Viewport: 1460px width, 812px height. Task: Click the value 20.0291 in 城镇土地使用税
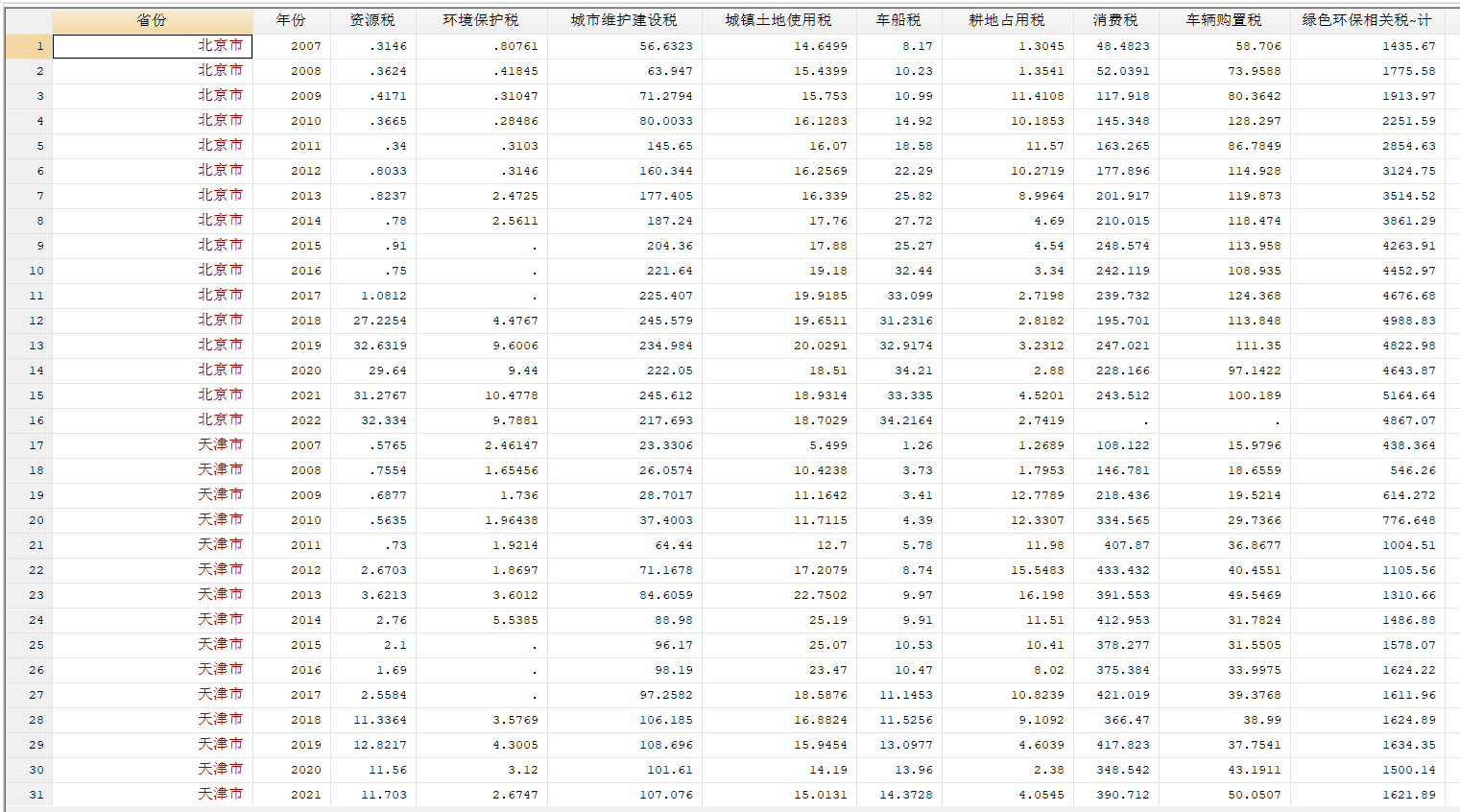pos(778,346)
